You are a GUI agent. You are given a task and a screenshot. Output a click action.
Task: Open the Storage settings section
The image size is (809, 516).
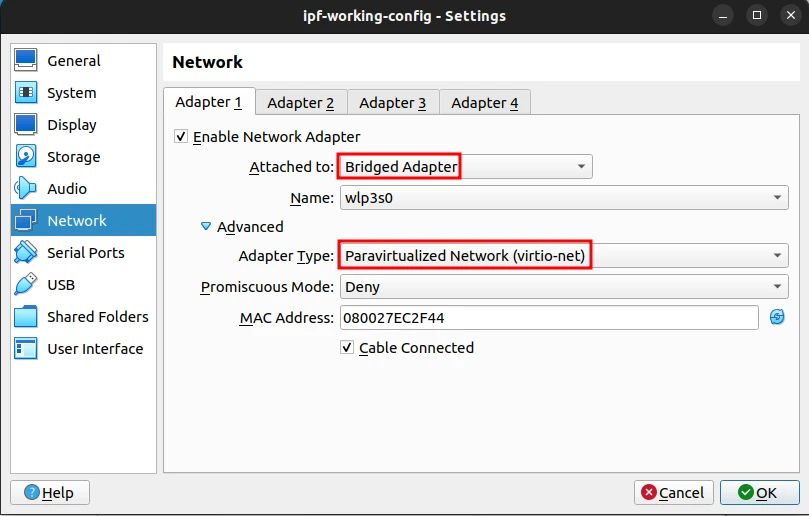[73, 157]
